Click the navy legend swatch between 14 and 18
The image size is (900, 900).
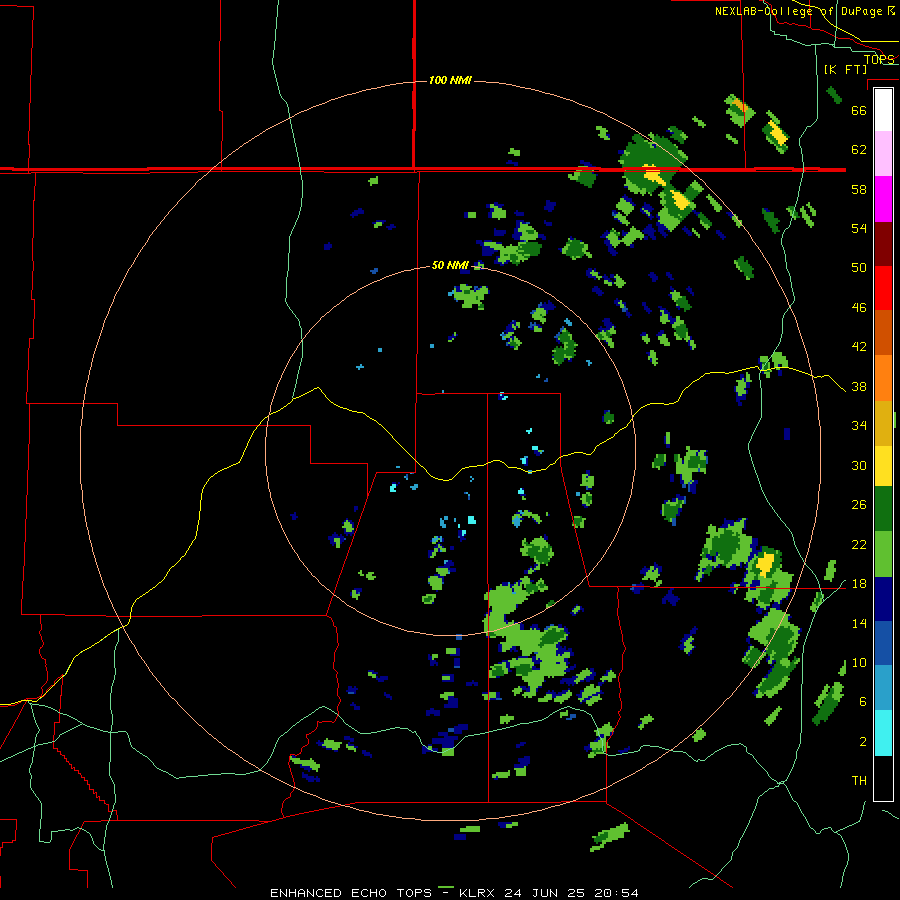[x=883, y=599]
